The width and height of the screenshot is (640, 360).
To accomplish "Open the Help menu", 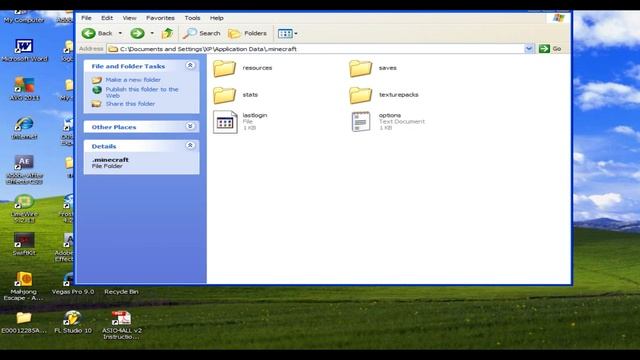I will [216, 18].
